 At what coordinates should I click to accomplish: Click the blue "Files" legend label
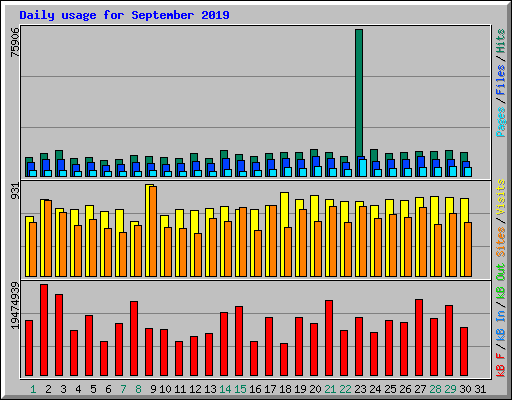click(x=501, y=80)
